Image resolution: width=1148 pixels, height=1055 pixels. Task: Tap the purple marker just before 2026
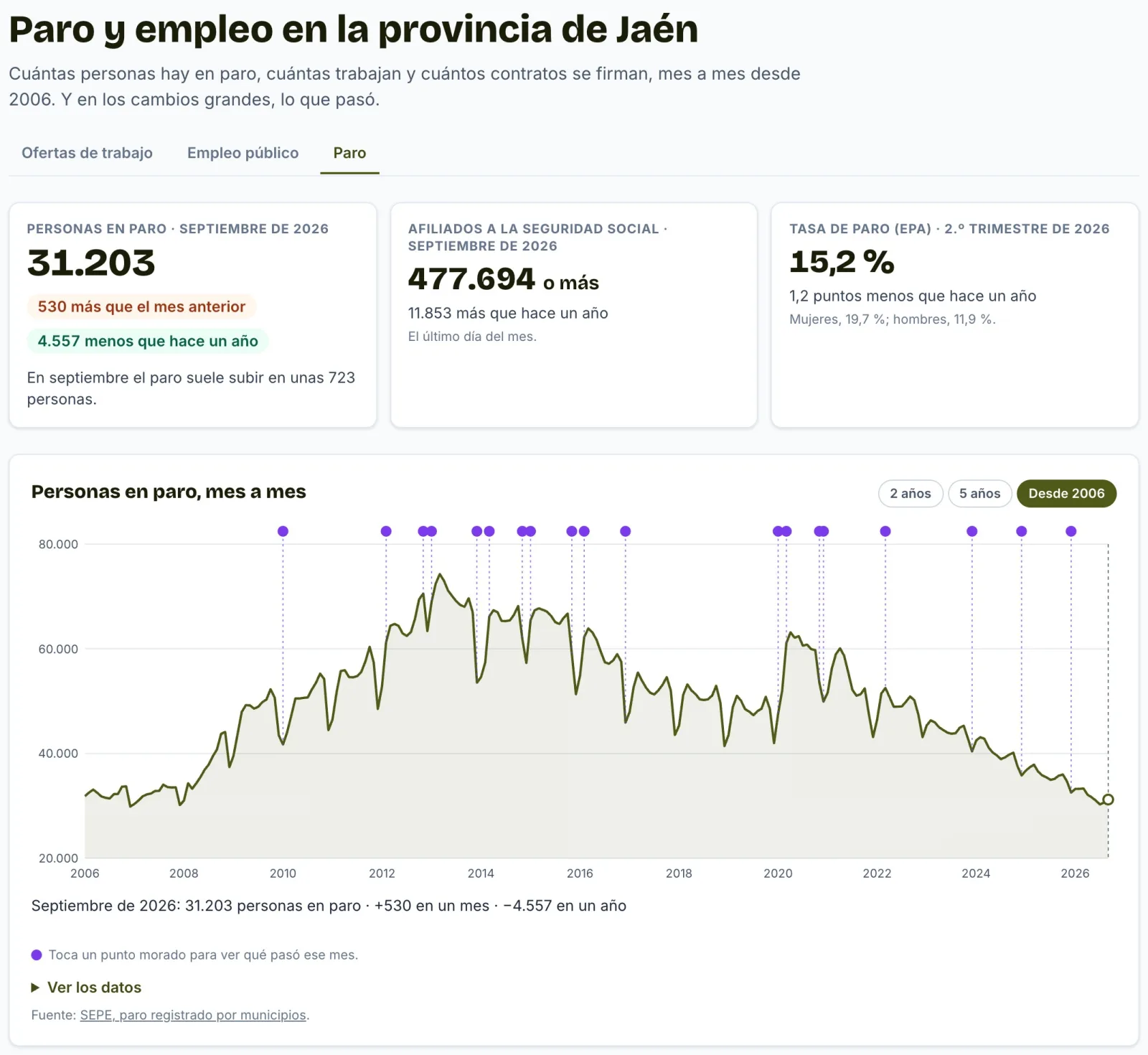tap(1071, 531)
